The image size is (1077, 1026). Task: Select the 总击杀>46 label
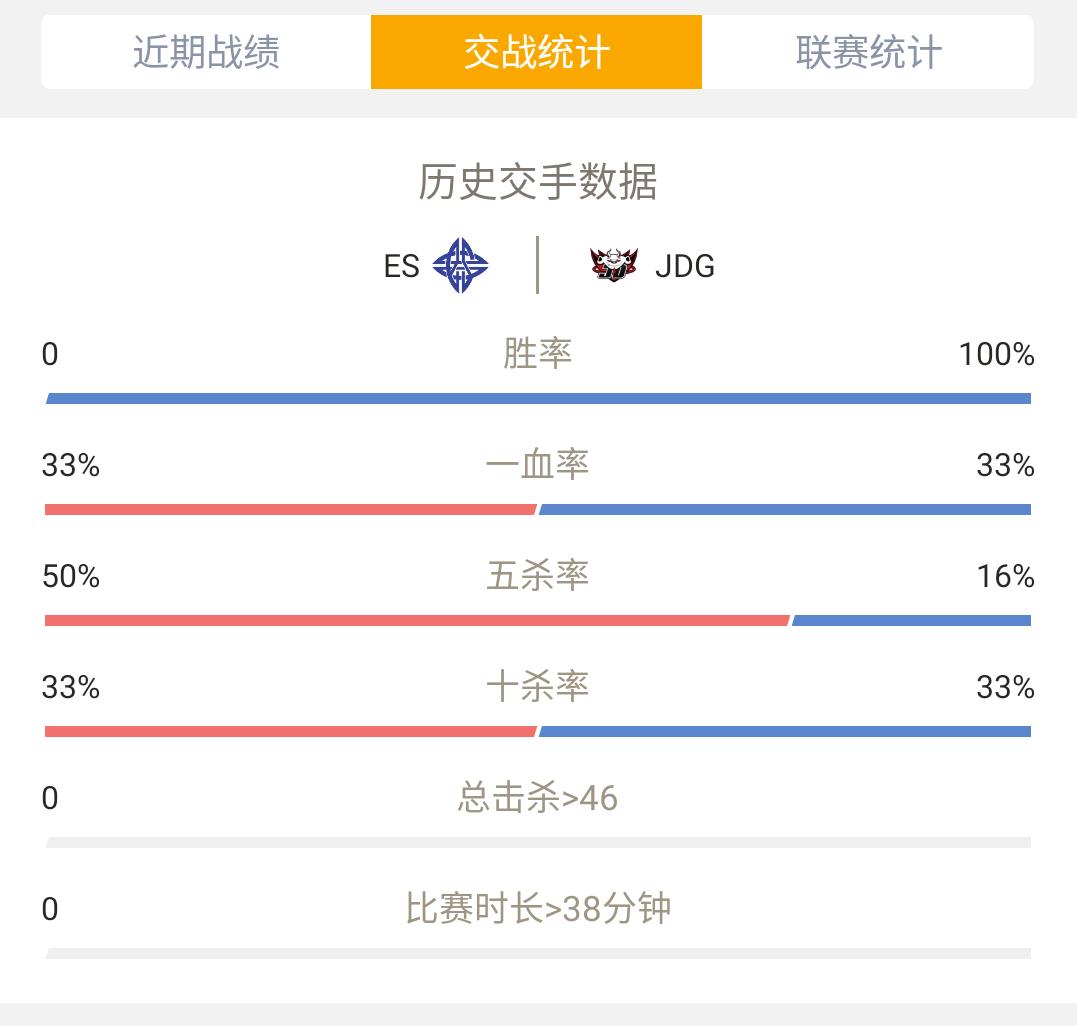pos(538,798)
